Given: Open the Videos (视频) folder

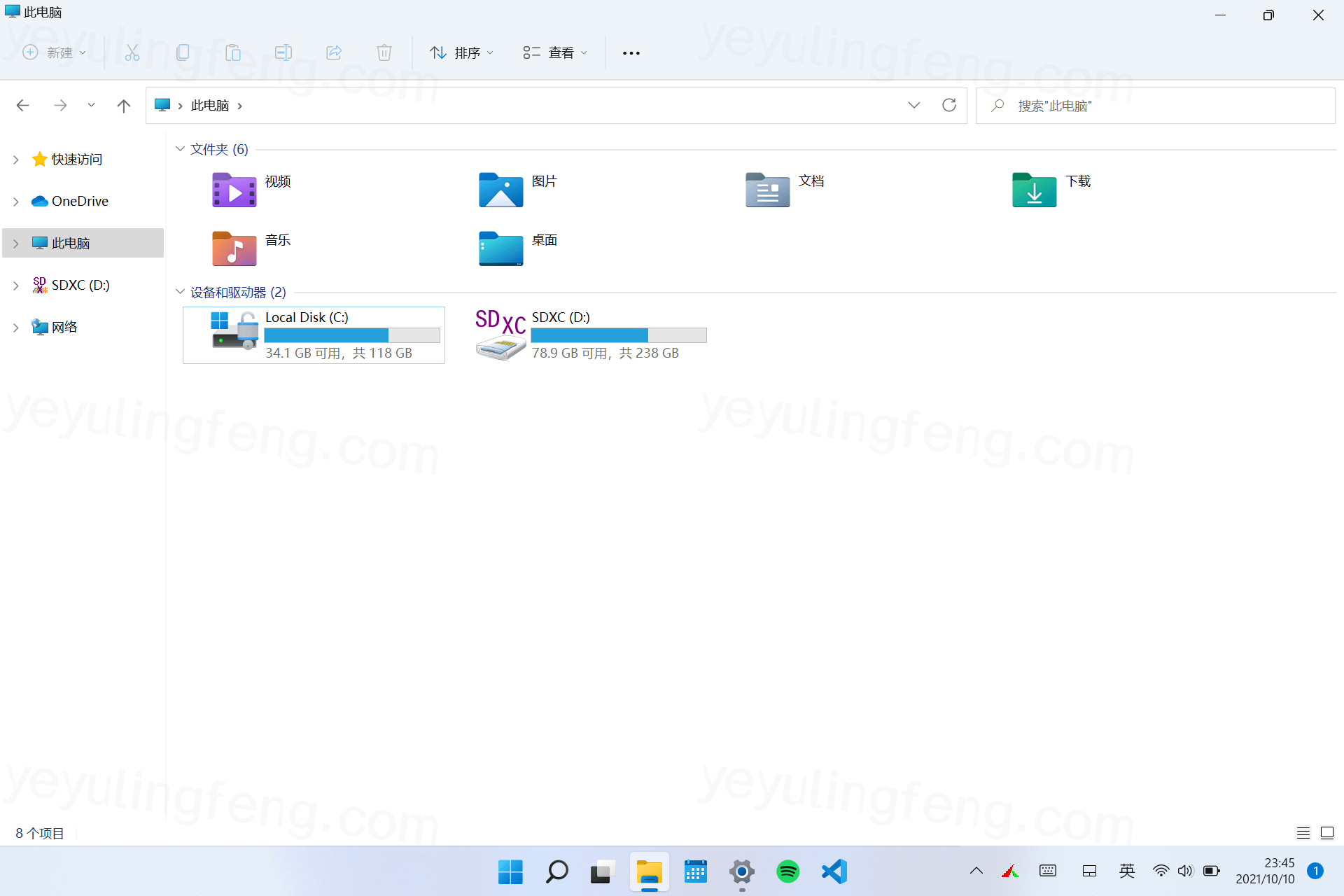Looking at the screenshot, I should coord(234,190).
